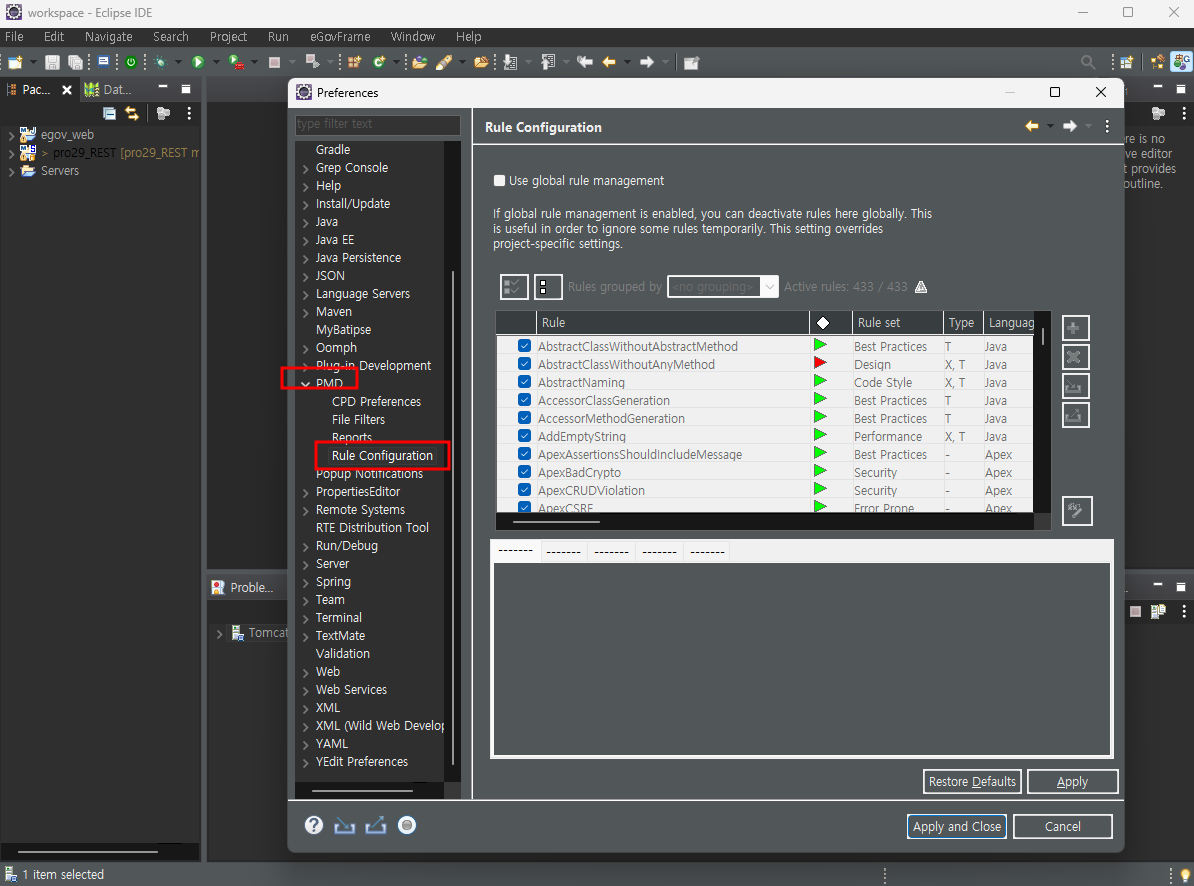The width and height of the screenshot is (1194, 886).
Task: Expand the Run/Debug preferences node
Action: click(x=306, y=547)
